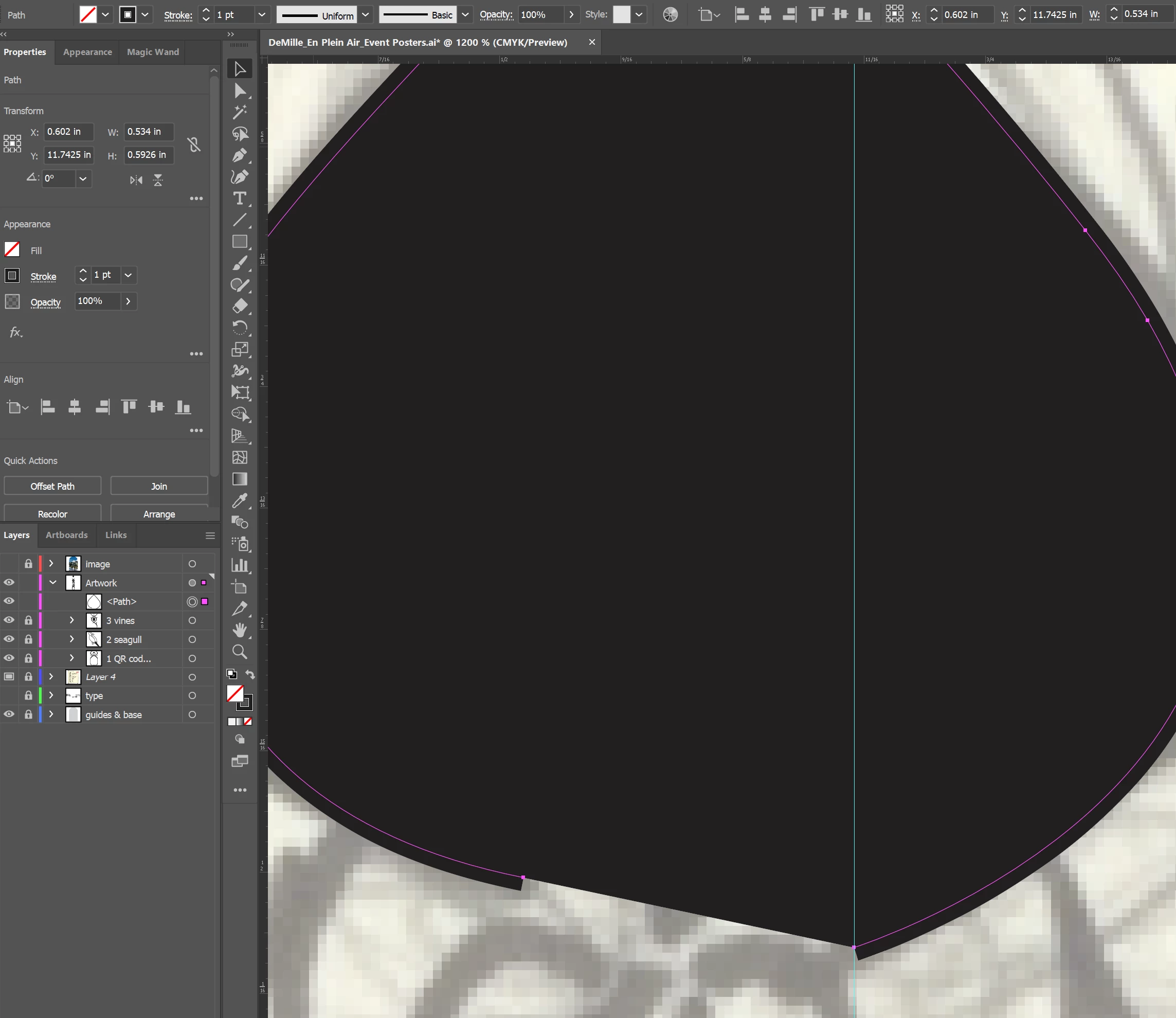
Task: Open Opacity options link in Properties
Action: [x=45, y=302]
